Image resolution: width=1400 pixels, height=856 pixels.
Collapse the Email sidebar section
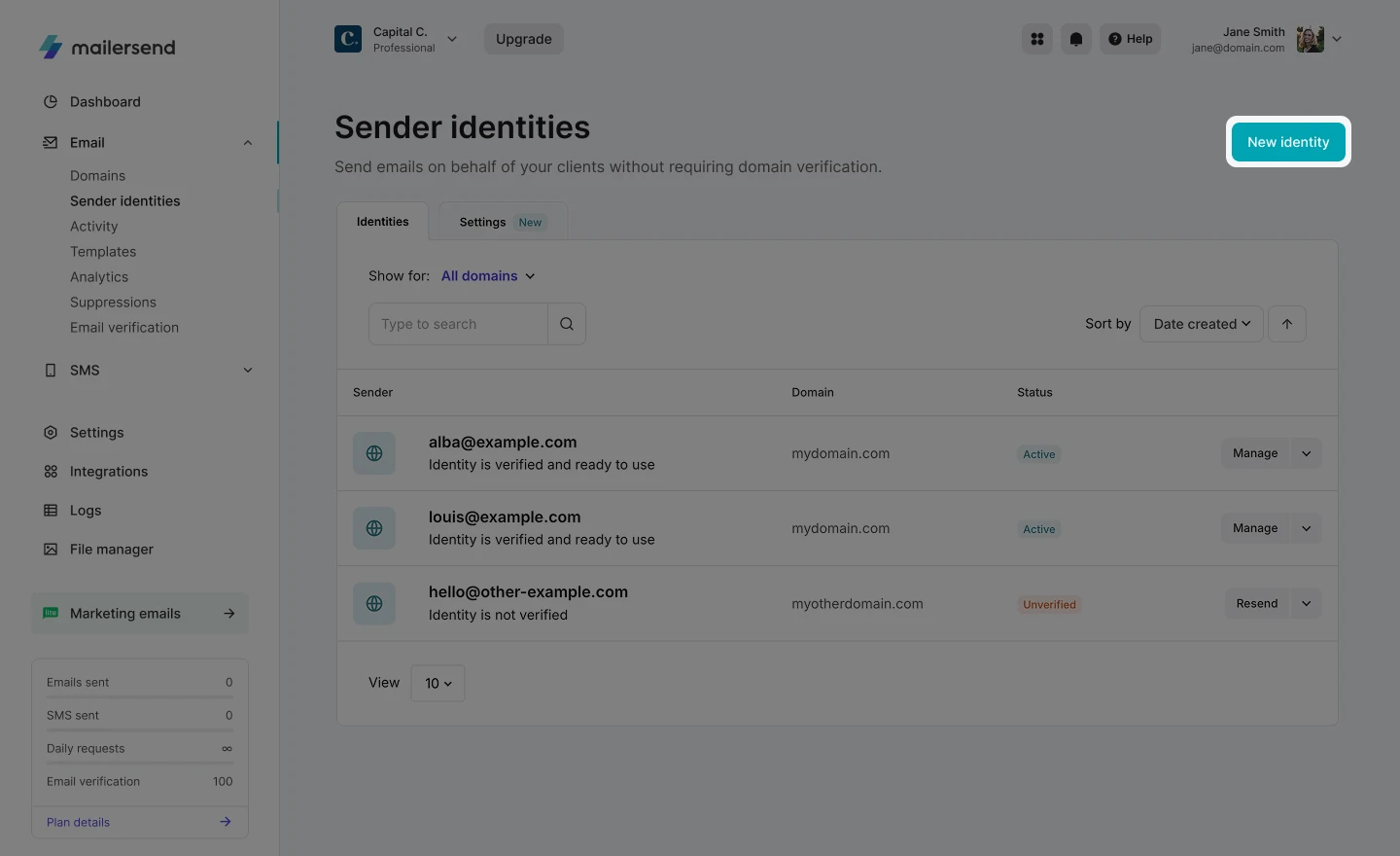(x=248, y=143)
